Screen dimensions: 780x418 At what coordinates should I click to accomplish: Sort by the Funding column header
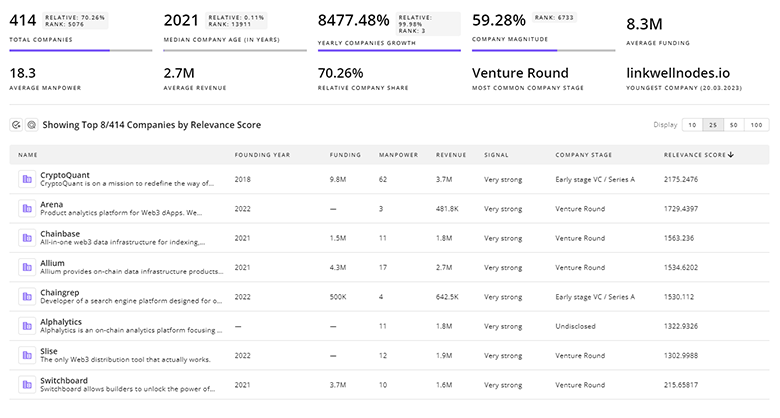click(344, 155)
